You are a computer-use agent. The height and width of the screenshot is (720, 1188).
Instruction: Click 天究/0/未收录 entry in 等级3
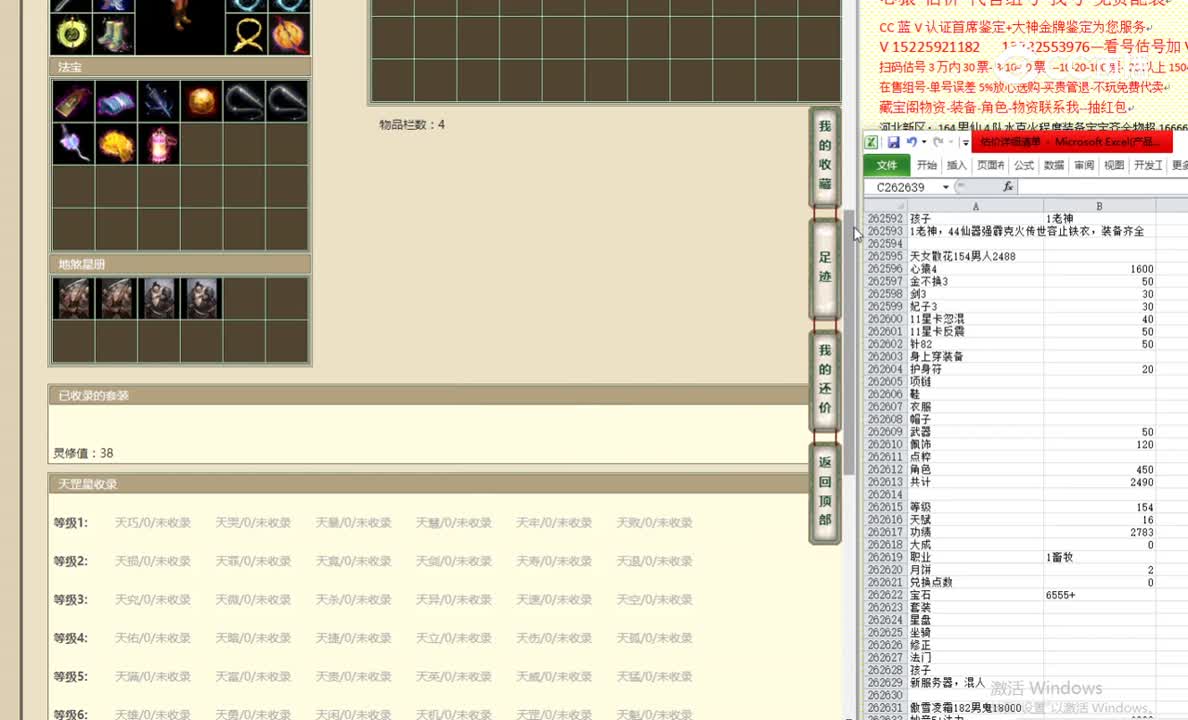click(x=153, y=599)
